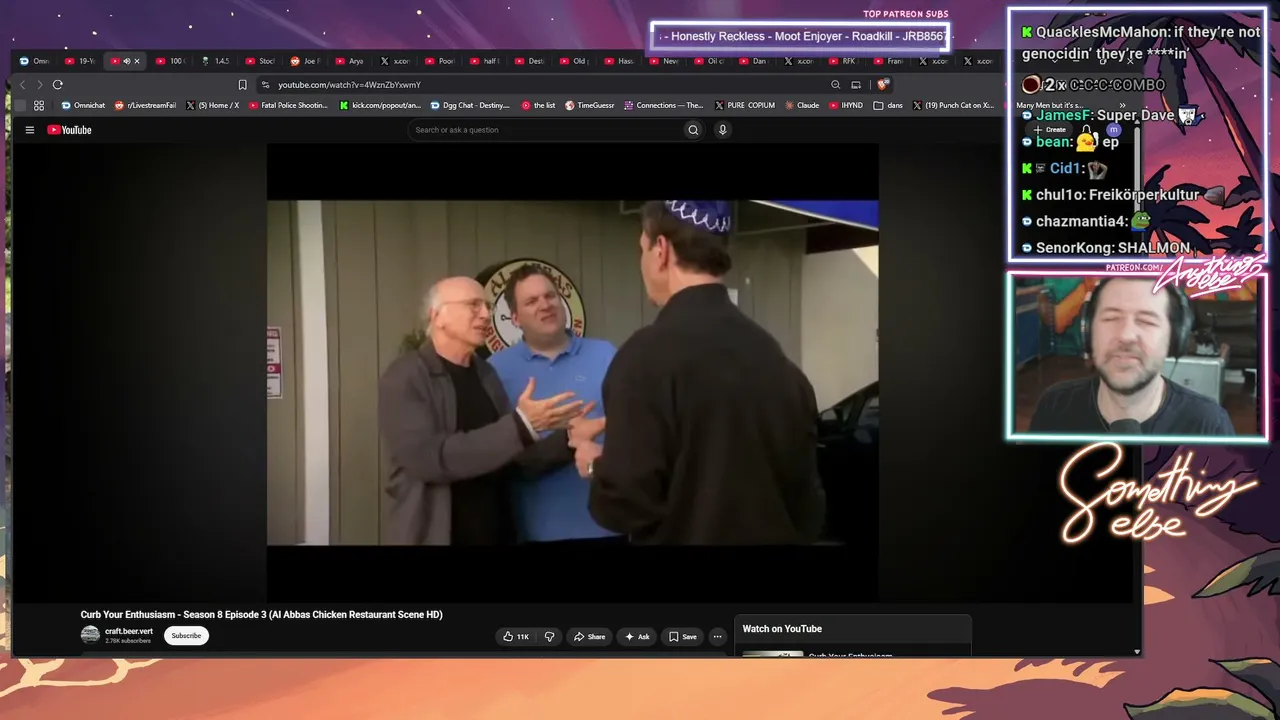
Task: Open the Omnichat bookmark
Action: point(83,105)
